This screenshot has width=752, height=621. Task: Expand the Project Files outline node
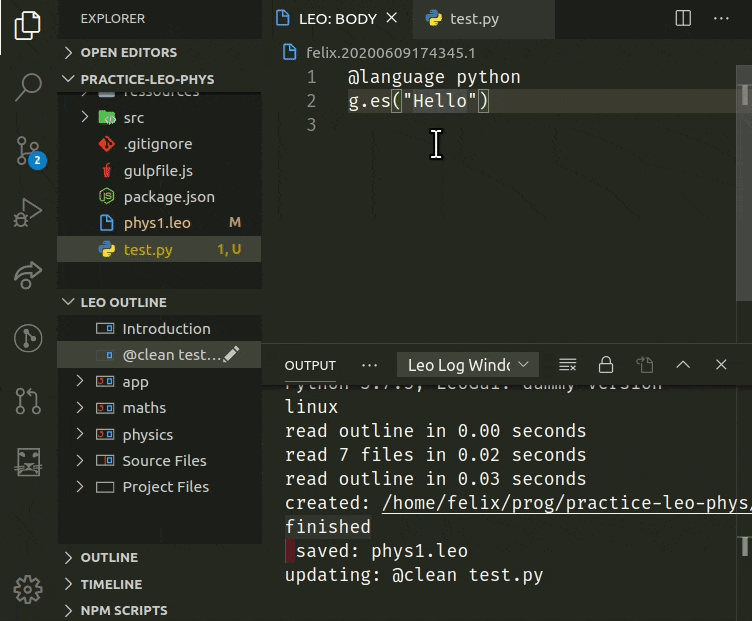(x=80, y=487)
